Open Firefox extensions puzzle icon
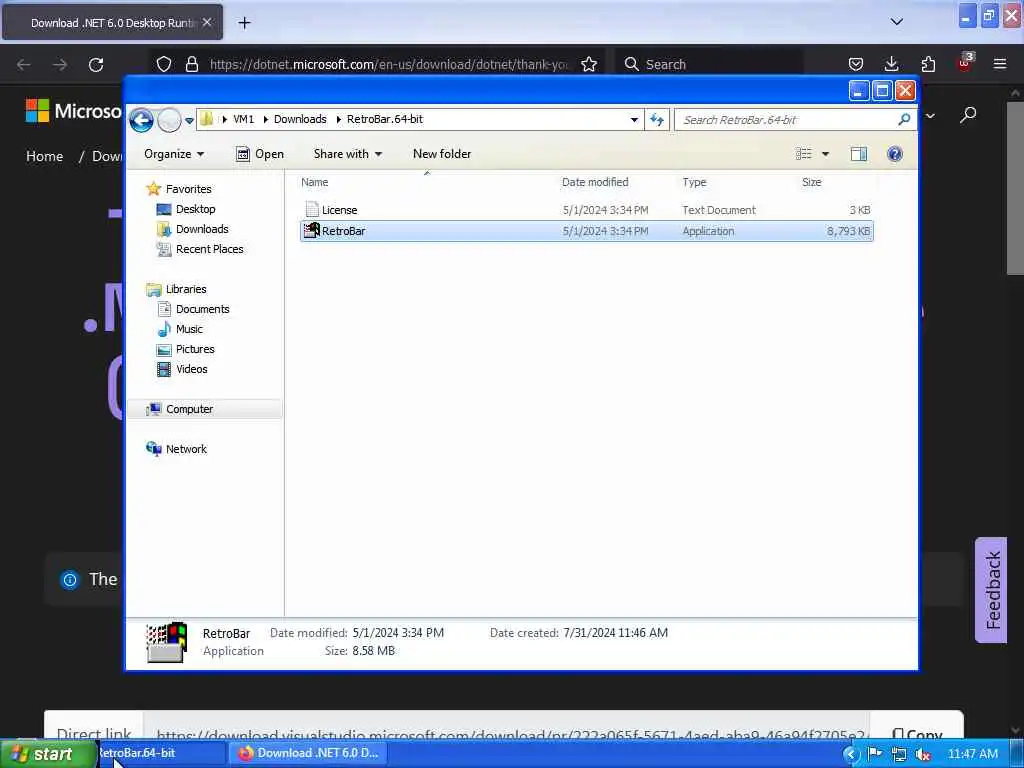 928,64
